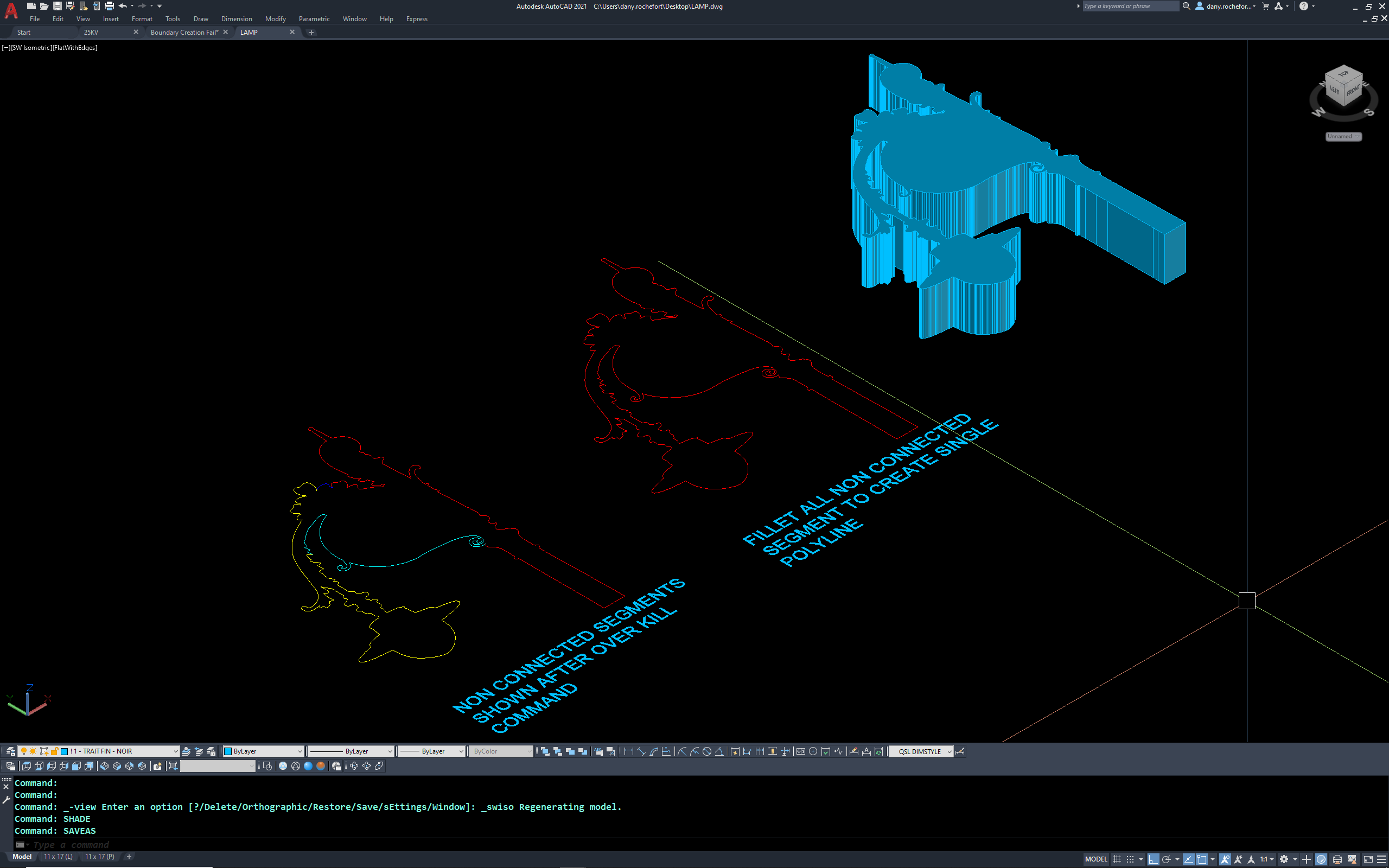
Task: Activate the Linear Dimension tool
Action: click(628, 751)
